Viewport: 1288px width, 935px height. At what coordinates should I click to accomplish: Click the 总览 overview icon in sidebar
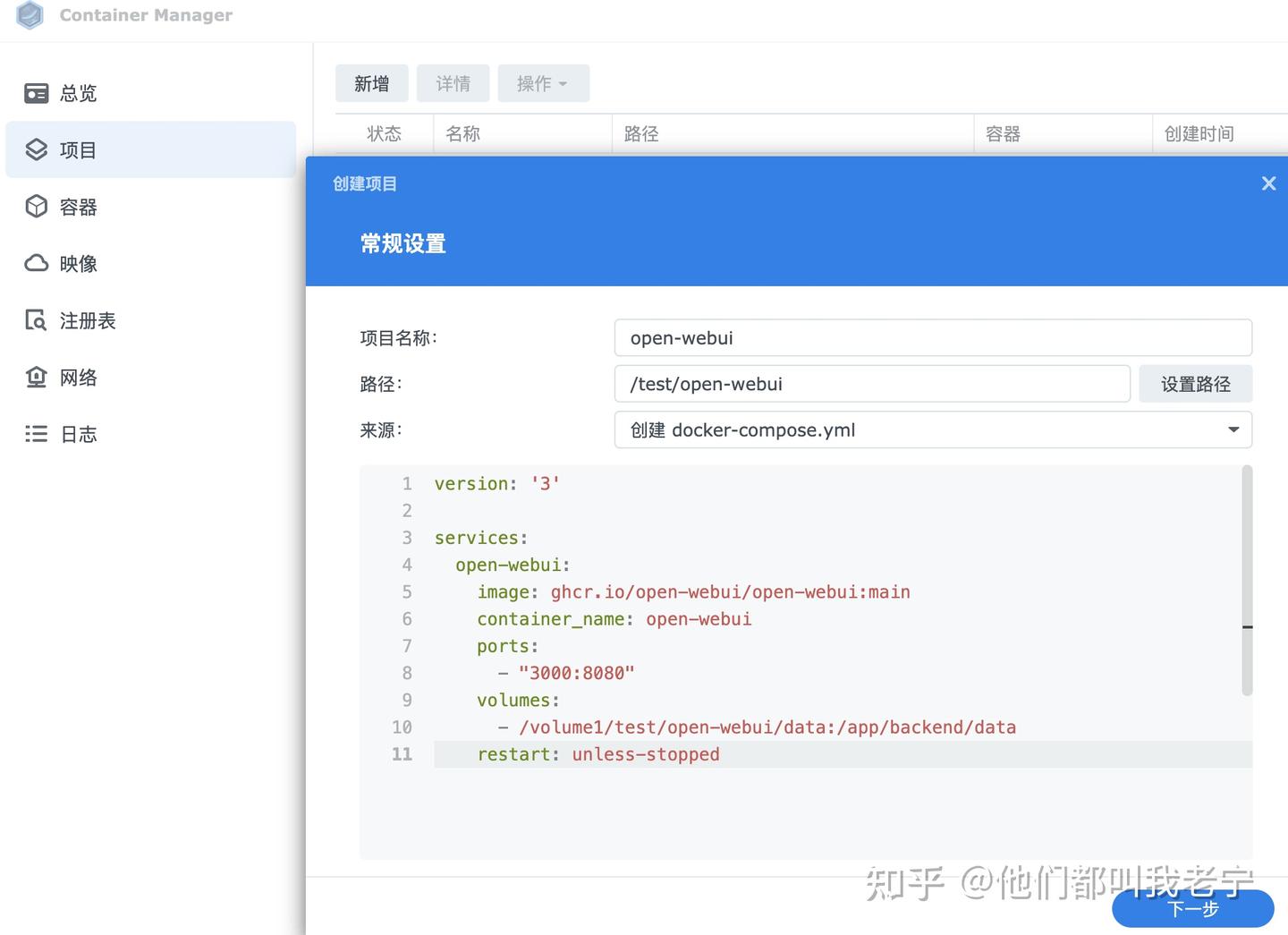[36, 93]
